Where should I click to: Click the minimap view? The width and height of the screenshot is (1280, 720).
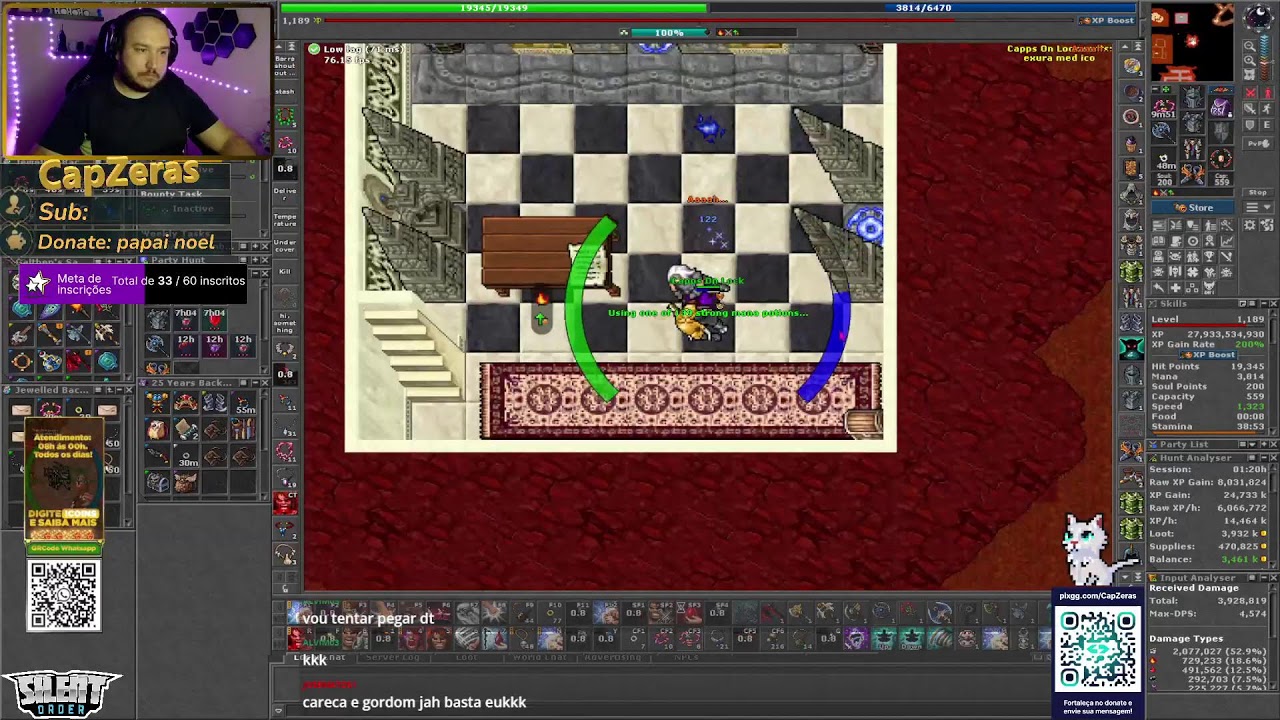pyautogui.click(x=1191, y=42)
